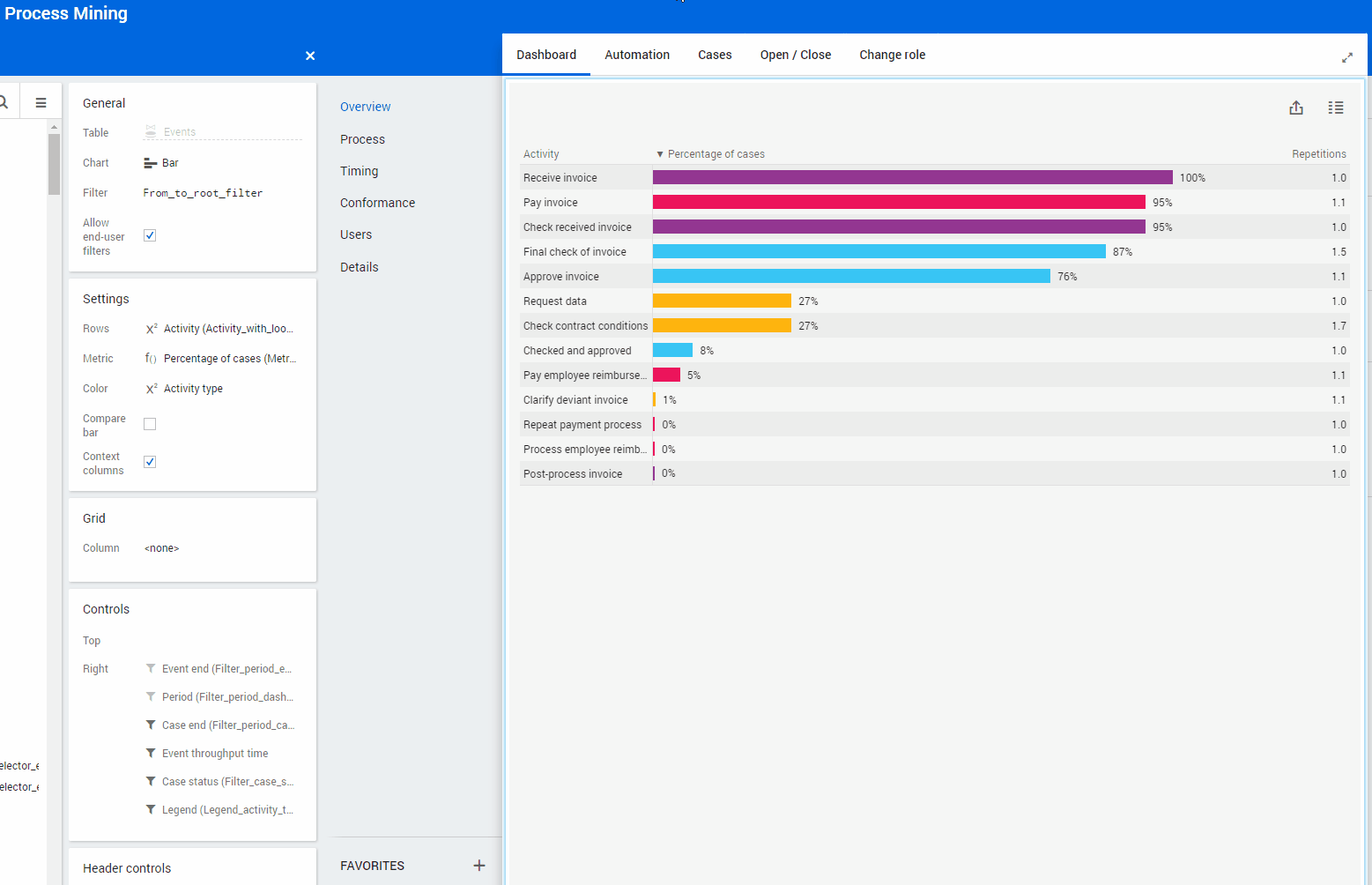Screen dimensions: 1372x885
Task: Click the expand fullscreen arrows icon
Action: [x=1346, y=58]
